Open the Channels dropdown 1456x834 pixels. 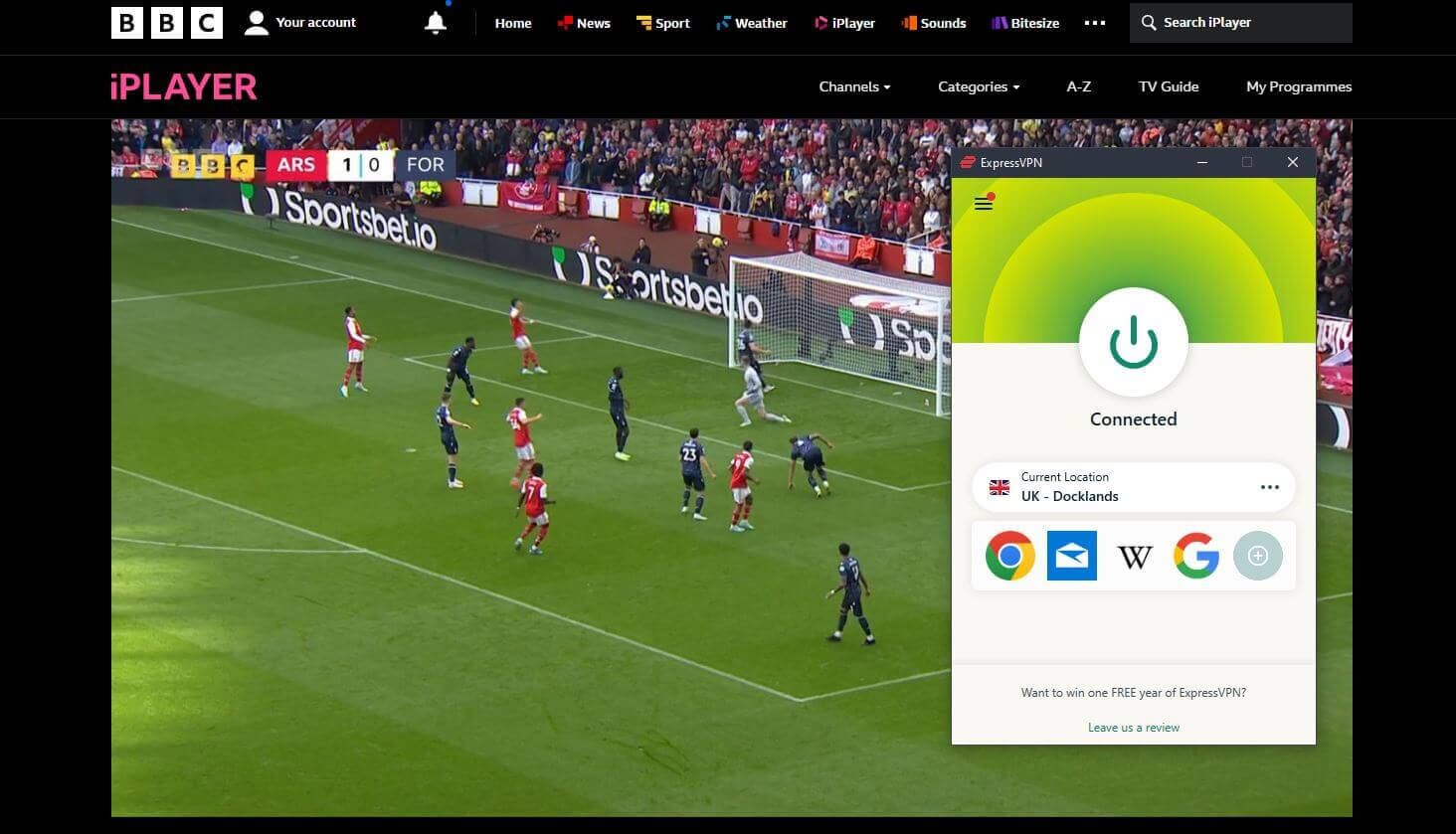[x=853, y=86]
